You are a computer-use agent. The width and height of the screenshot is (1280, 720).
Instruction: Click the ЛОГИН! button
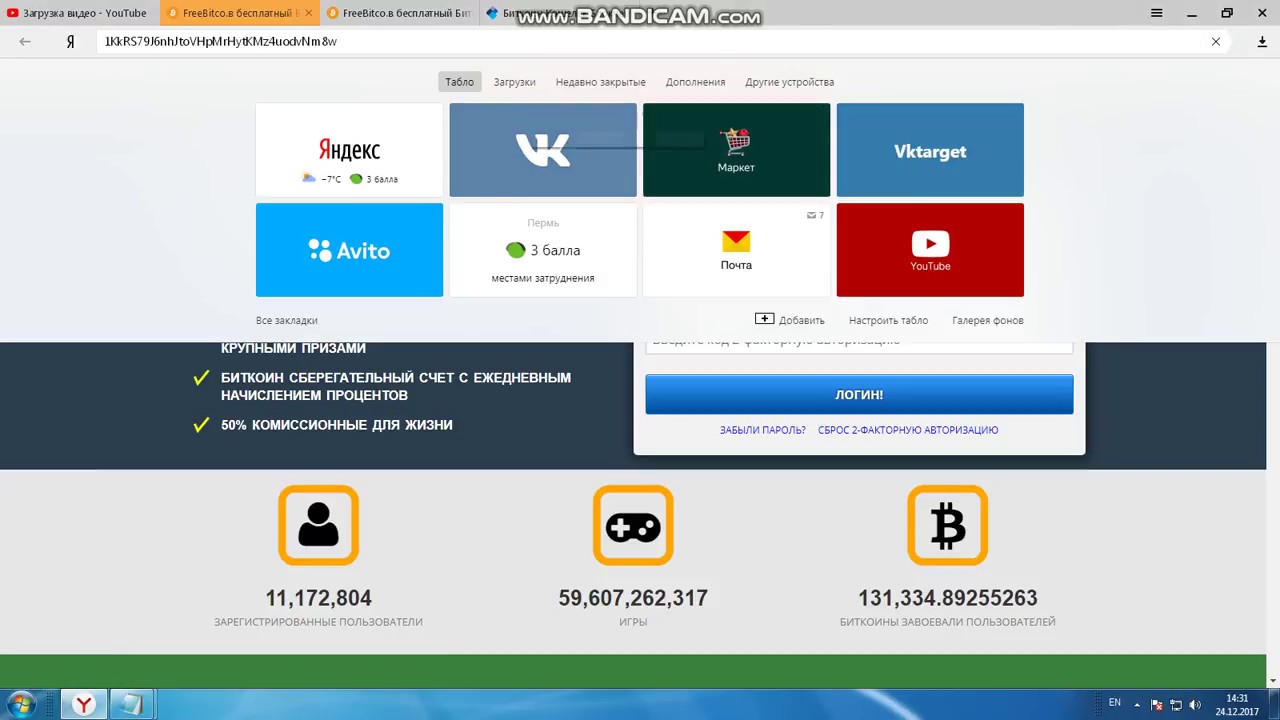point(859,395)
